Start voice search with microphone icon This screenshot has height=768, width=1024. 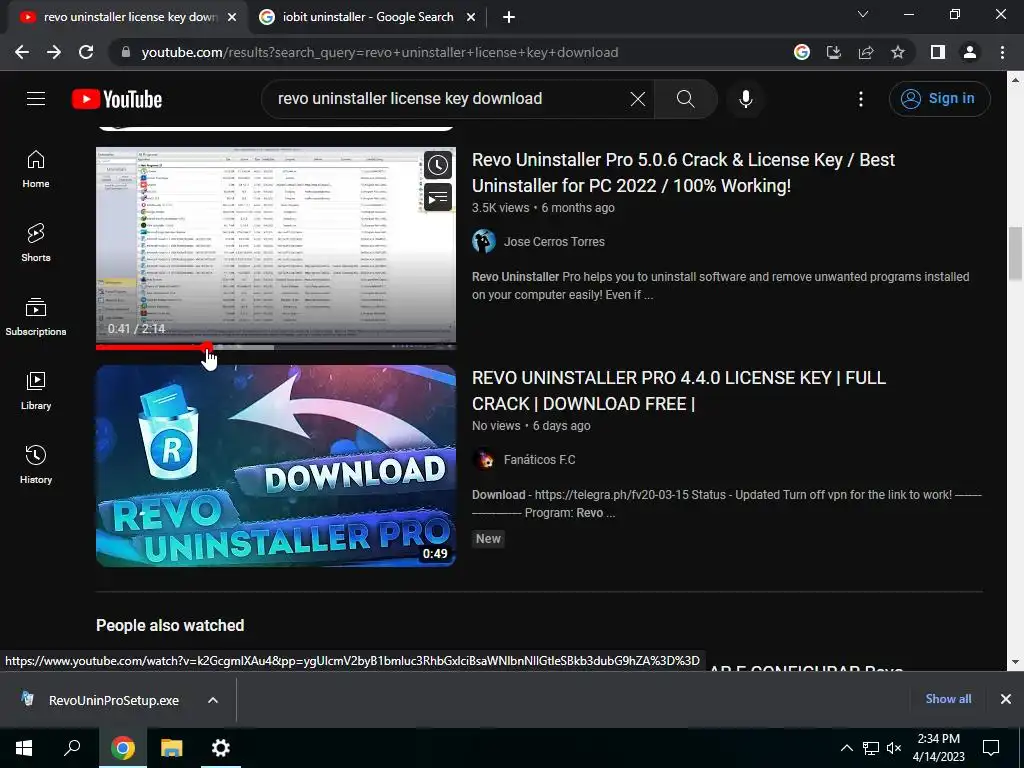[x=745, y=99]
